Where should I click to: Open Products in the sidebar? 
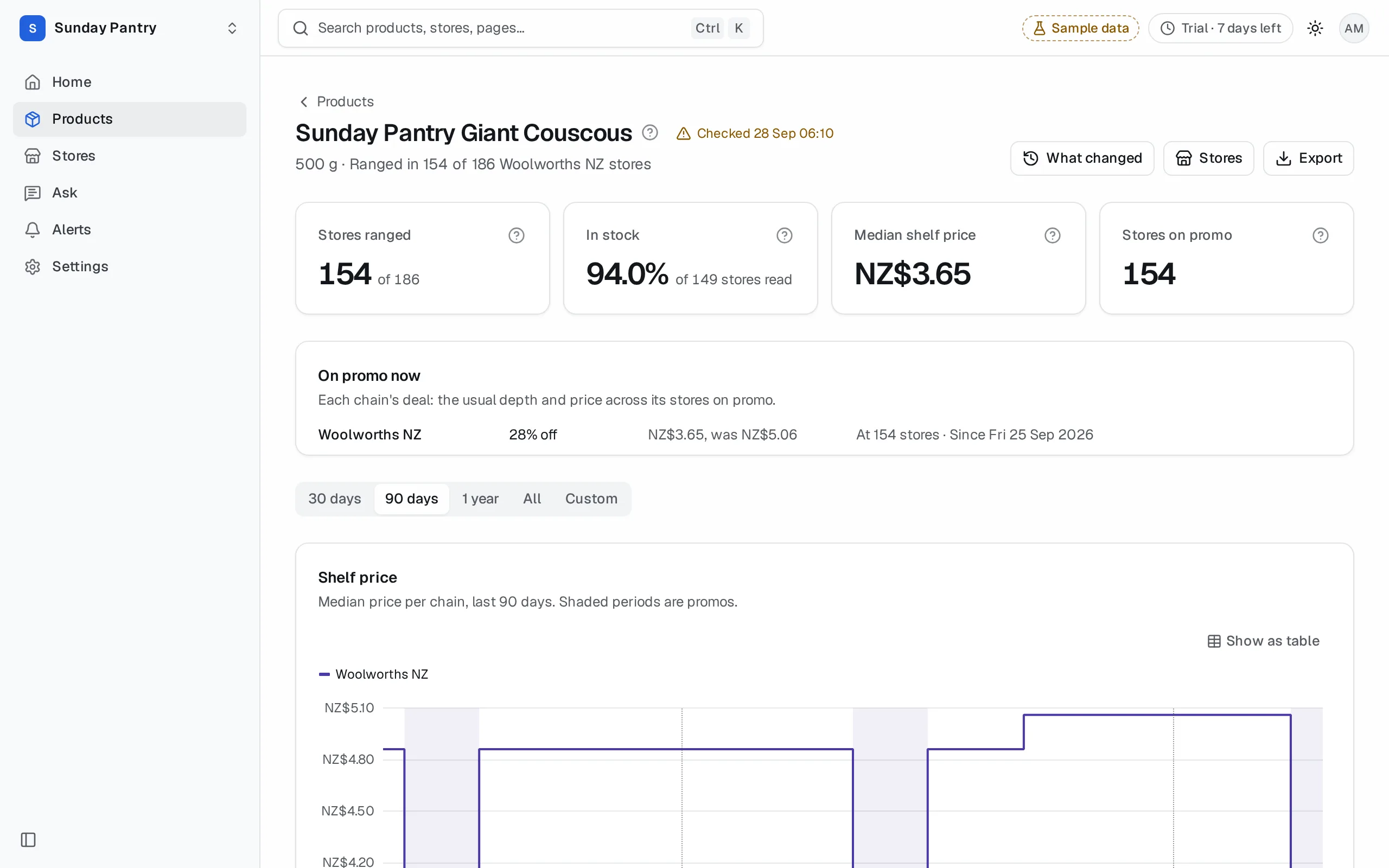pos(130,119)
